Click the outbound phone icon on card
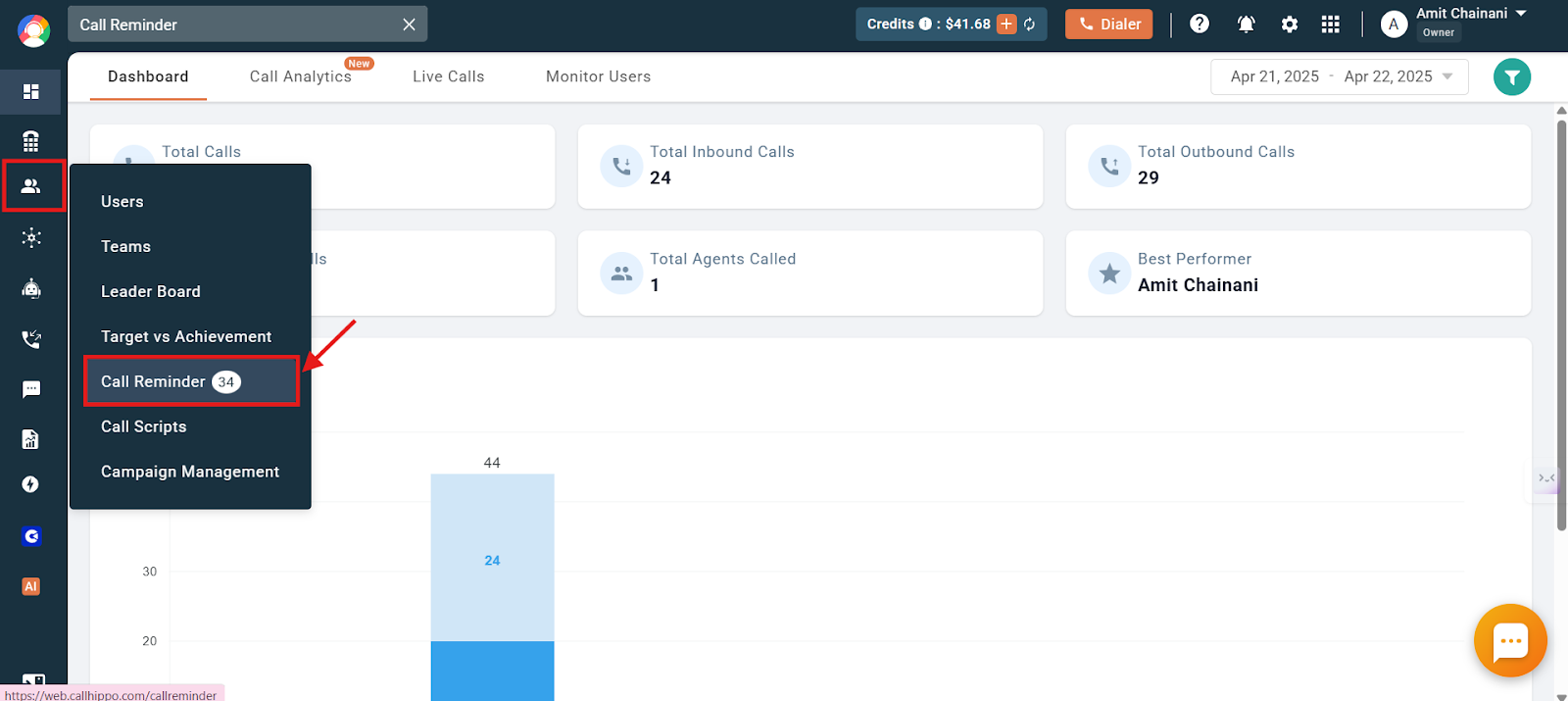The image size is (1568, 701). coord(1109,166)
